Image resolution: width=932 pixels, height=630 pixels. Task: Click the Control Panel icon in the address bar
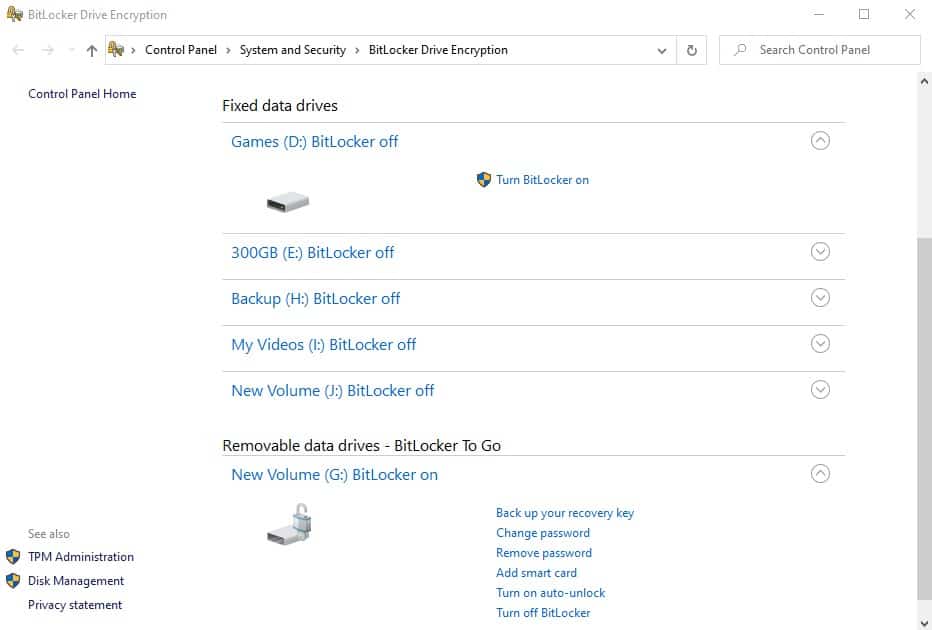116,49
